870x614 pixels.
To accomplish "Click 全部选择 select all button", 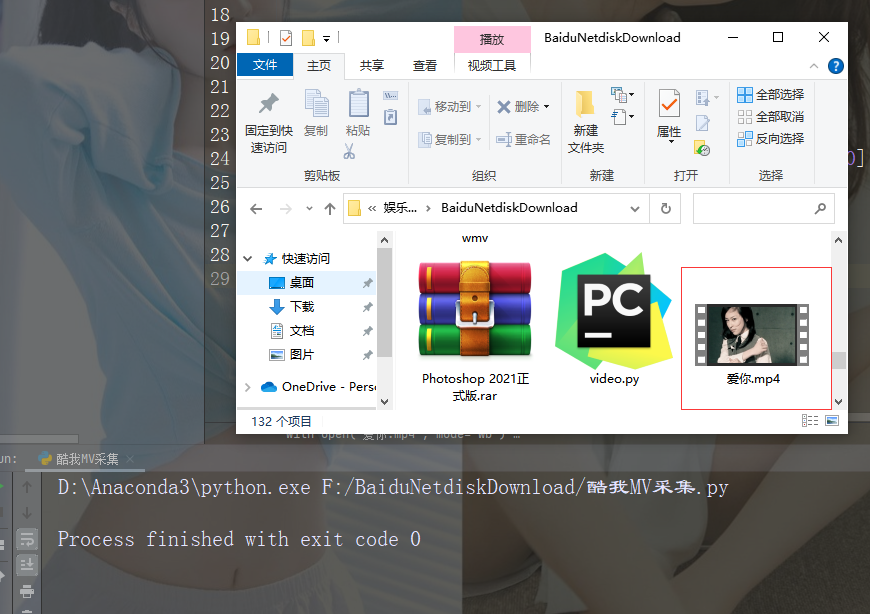I will coord(771,95).
